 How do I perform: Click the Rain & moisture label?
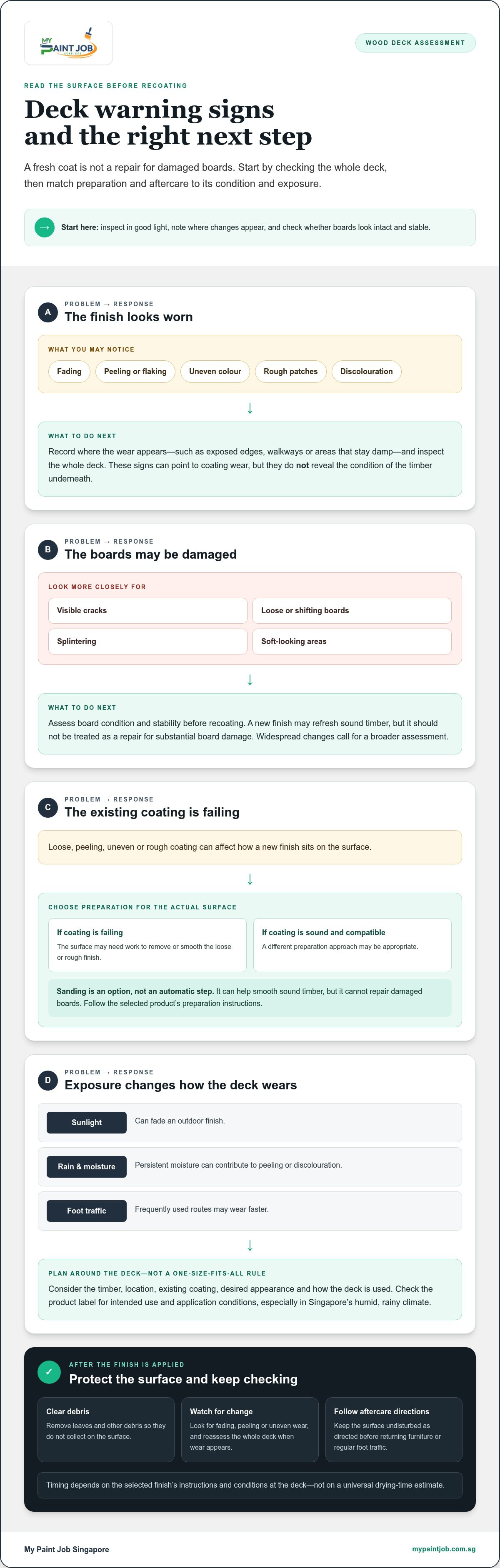click(87, 1166)
